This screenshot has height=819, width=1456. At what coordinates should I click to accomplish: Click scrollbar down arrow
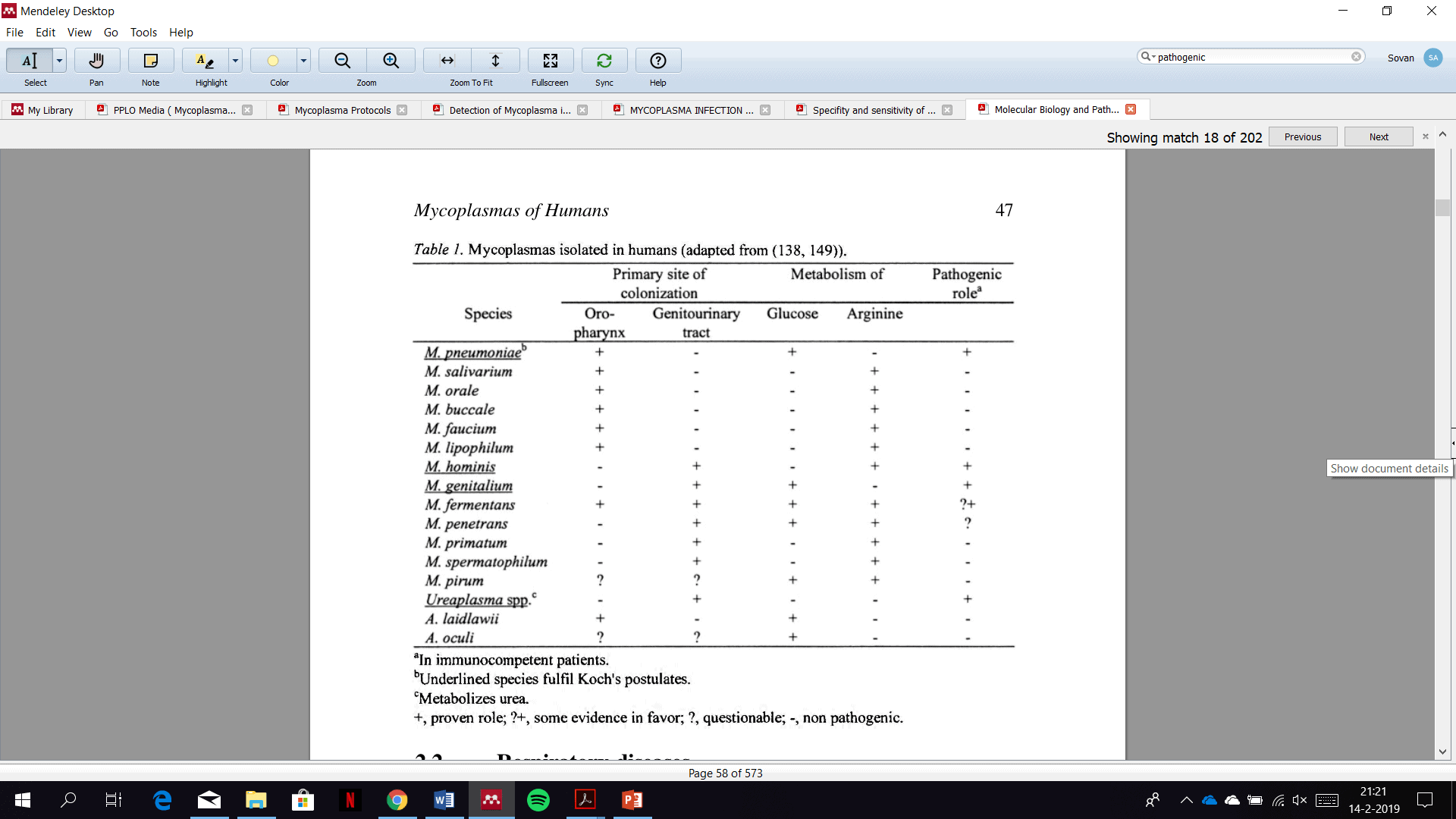coord(1442,752)
